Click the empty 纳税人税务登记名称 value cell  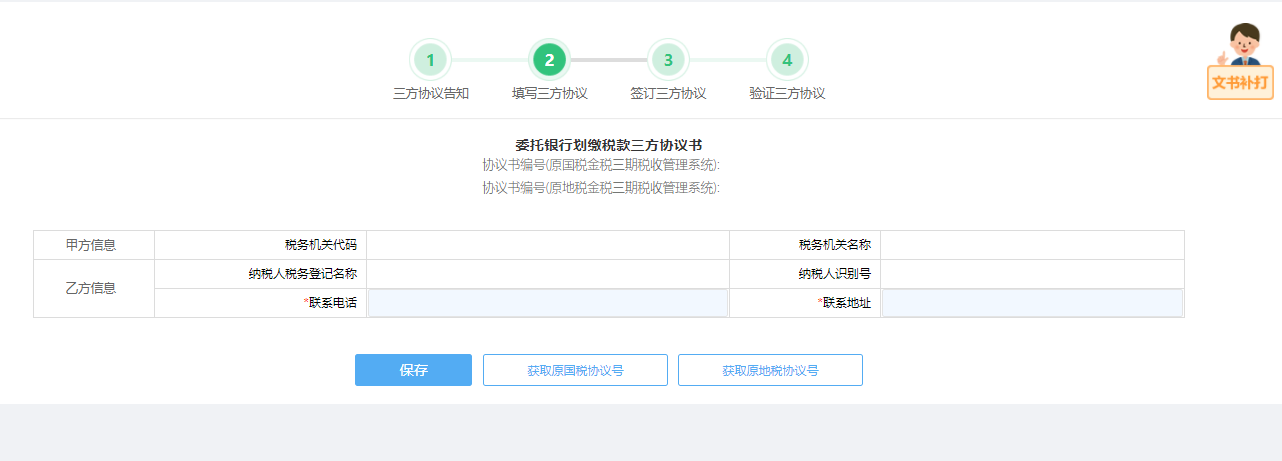point(548,274)
